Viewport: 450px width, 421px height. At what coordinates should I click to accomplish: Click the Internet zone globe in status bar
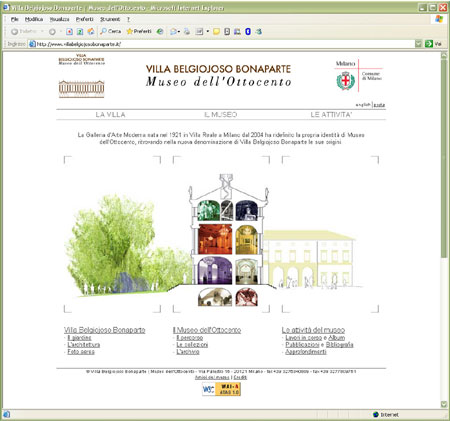click(x=376, y=415)
